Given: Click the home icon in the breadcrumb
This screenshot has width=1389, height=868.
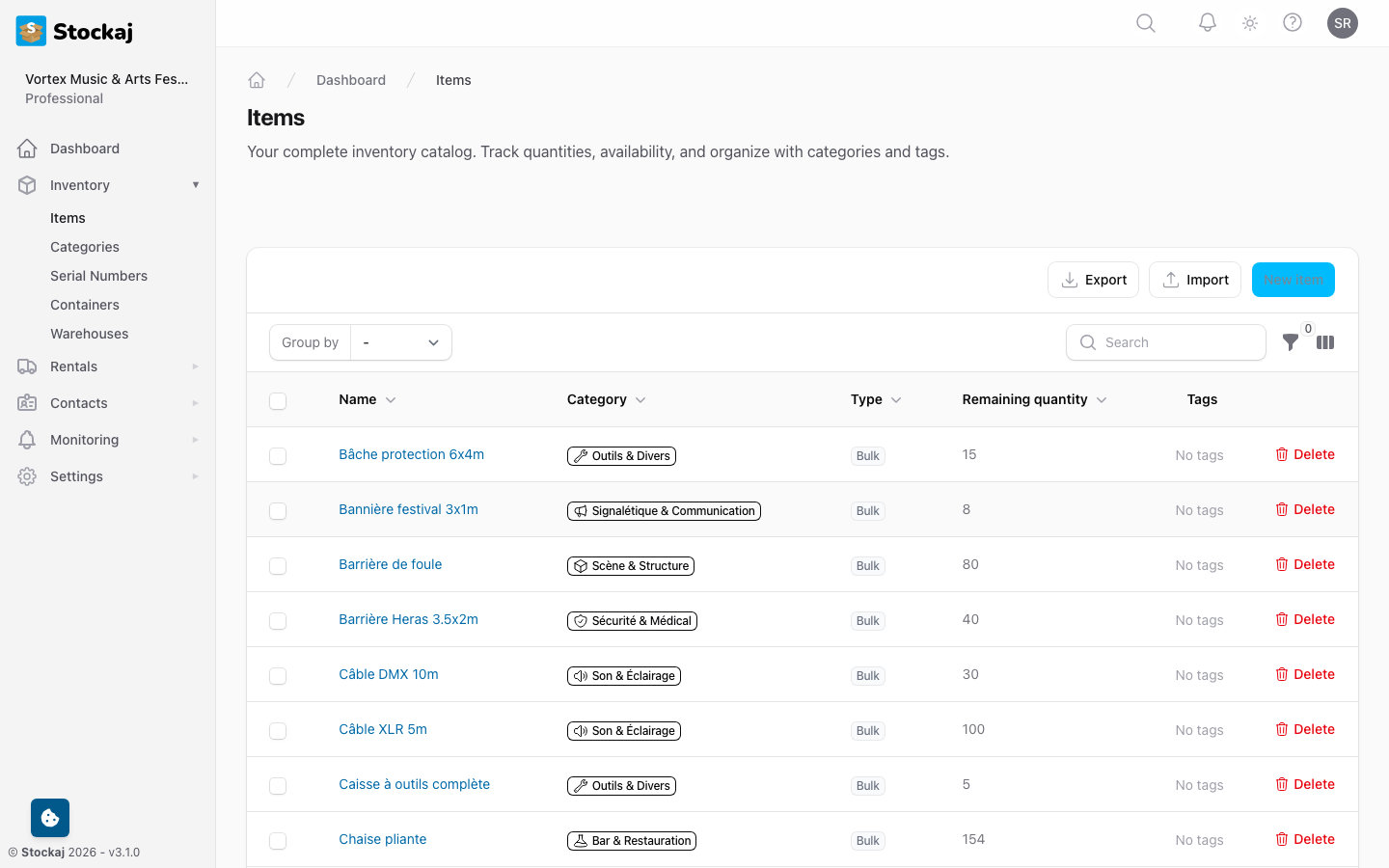Looking at the screenshot, I should 257,80.
